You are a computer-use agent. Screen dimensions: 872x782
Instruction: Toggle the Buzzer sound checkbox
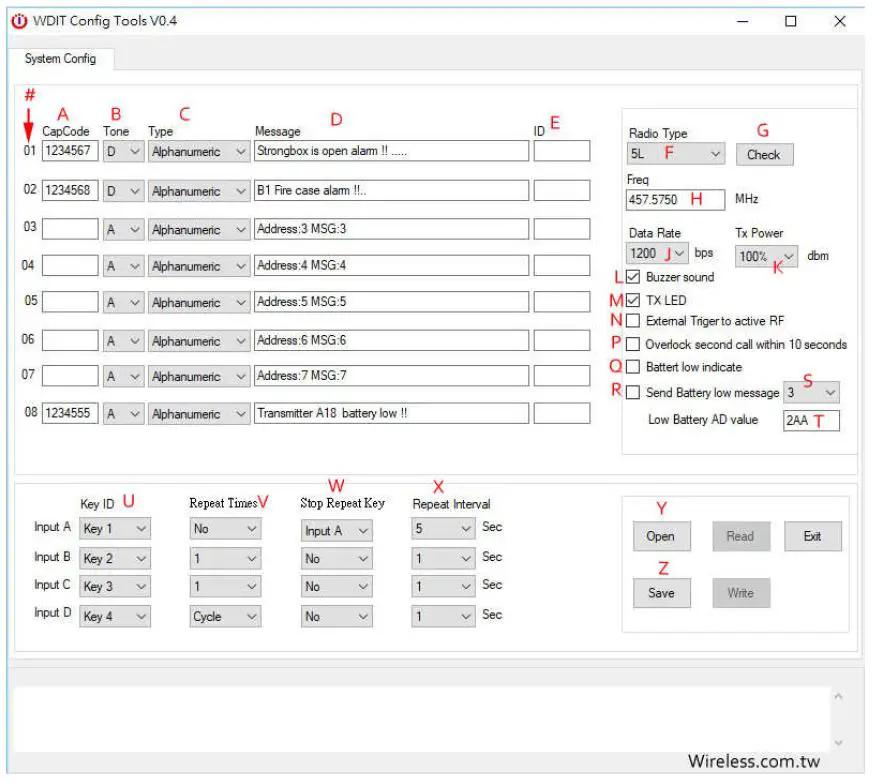point(633,277)
